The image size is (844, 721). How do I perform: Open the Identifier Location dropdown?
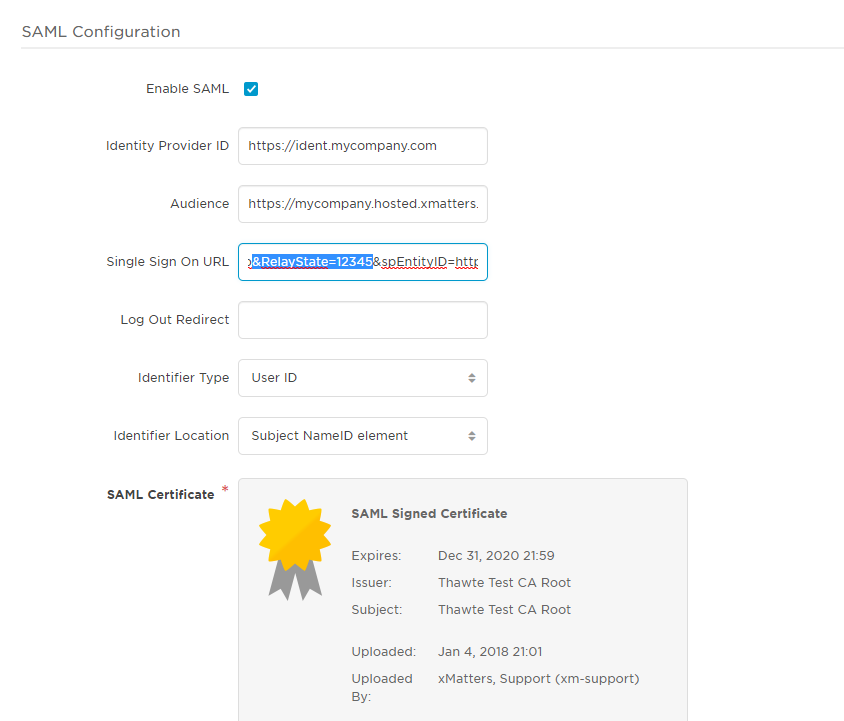tap(363, 436)
